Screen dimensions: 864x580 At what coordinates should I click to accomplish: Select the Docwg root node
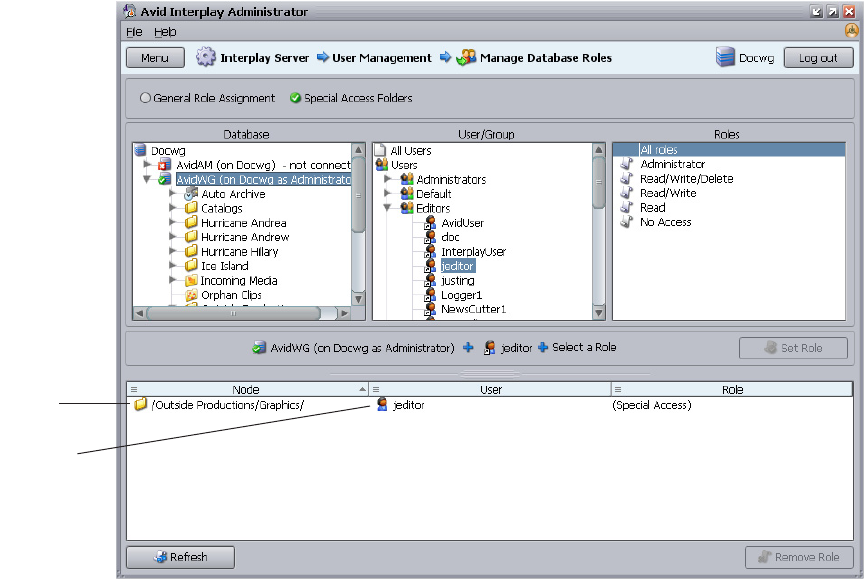[x=168, y=150]
